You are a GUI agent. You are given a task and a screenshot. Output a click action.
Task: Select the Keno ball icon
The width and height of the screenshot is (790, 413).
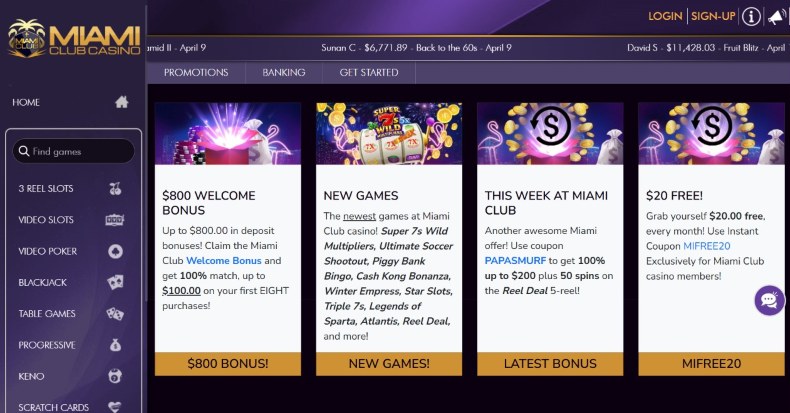click(115, 376)
